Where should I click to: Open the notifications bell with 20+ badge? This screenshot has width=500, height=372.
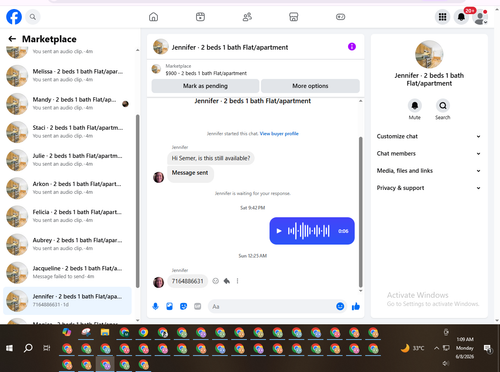[461, 17]
